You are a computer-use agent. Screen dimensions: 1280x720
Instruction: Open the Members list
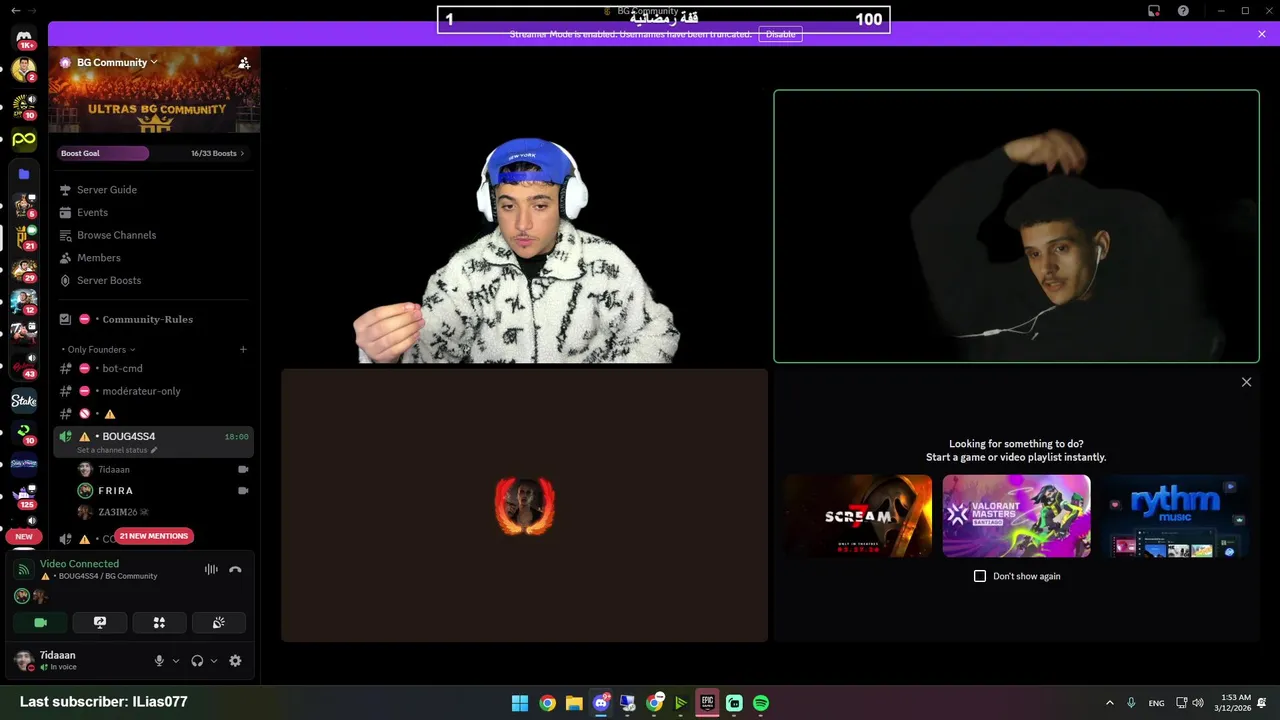(98, 258)
